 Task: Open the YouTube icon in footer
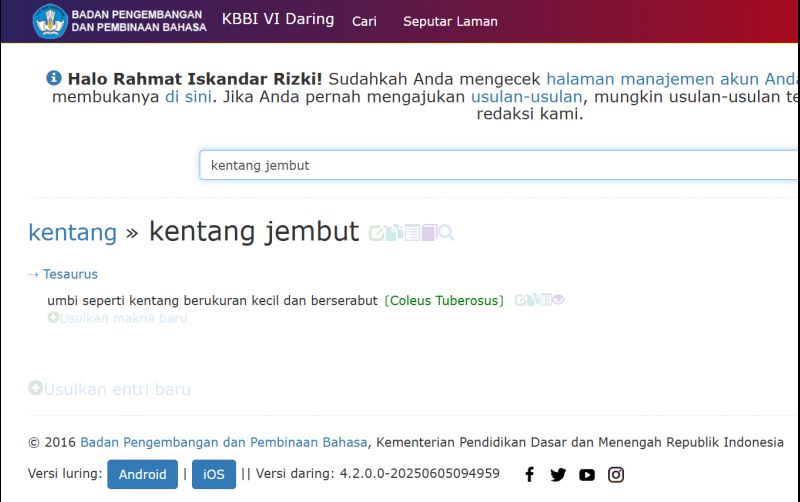pyautogui.click(x=587, y=475)
